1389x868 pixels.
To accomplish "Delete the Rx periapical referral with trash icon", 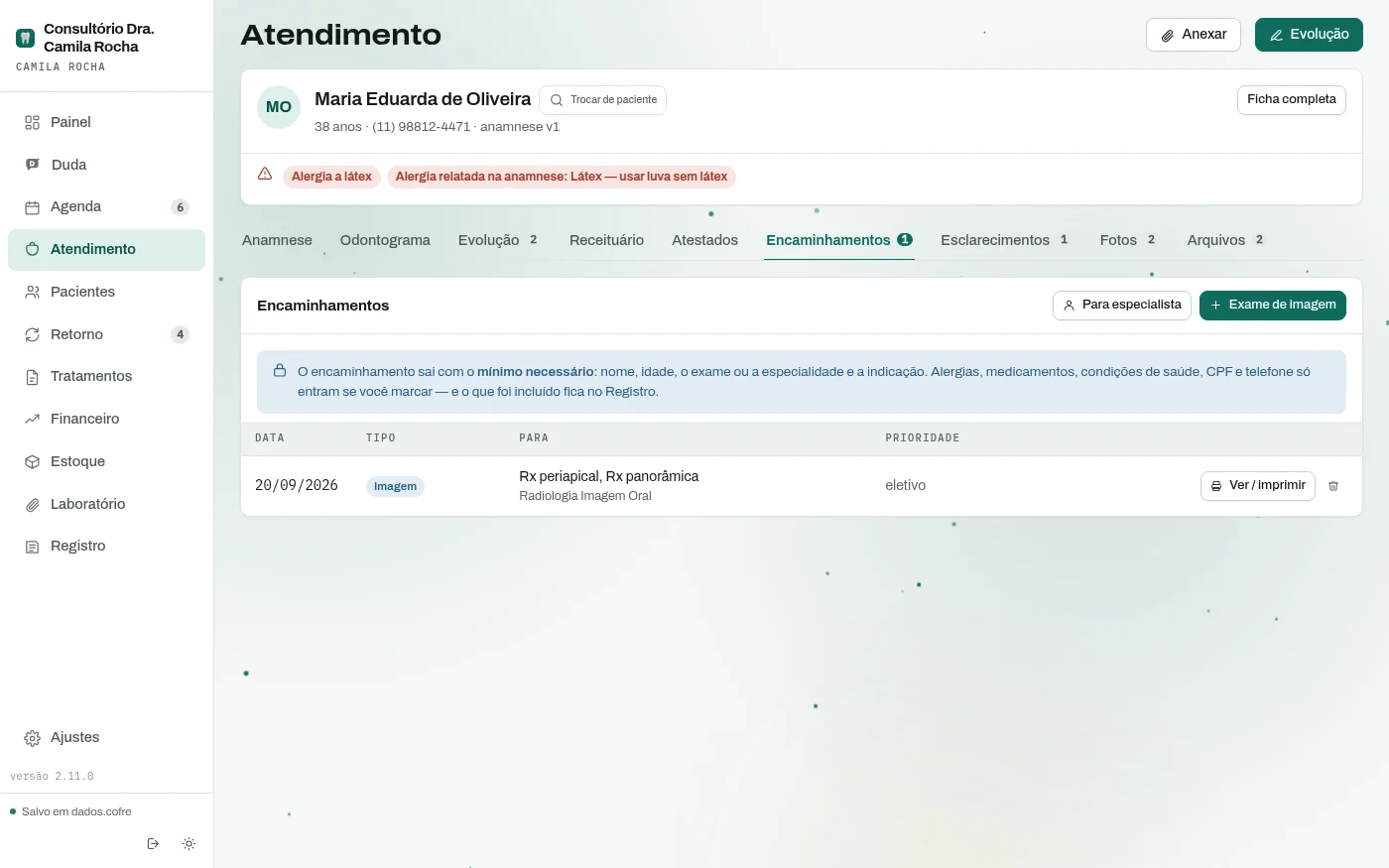I will (1333, 486).
